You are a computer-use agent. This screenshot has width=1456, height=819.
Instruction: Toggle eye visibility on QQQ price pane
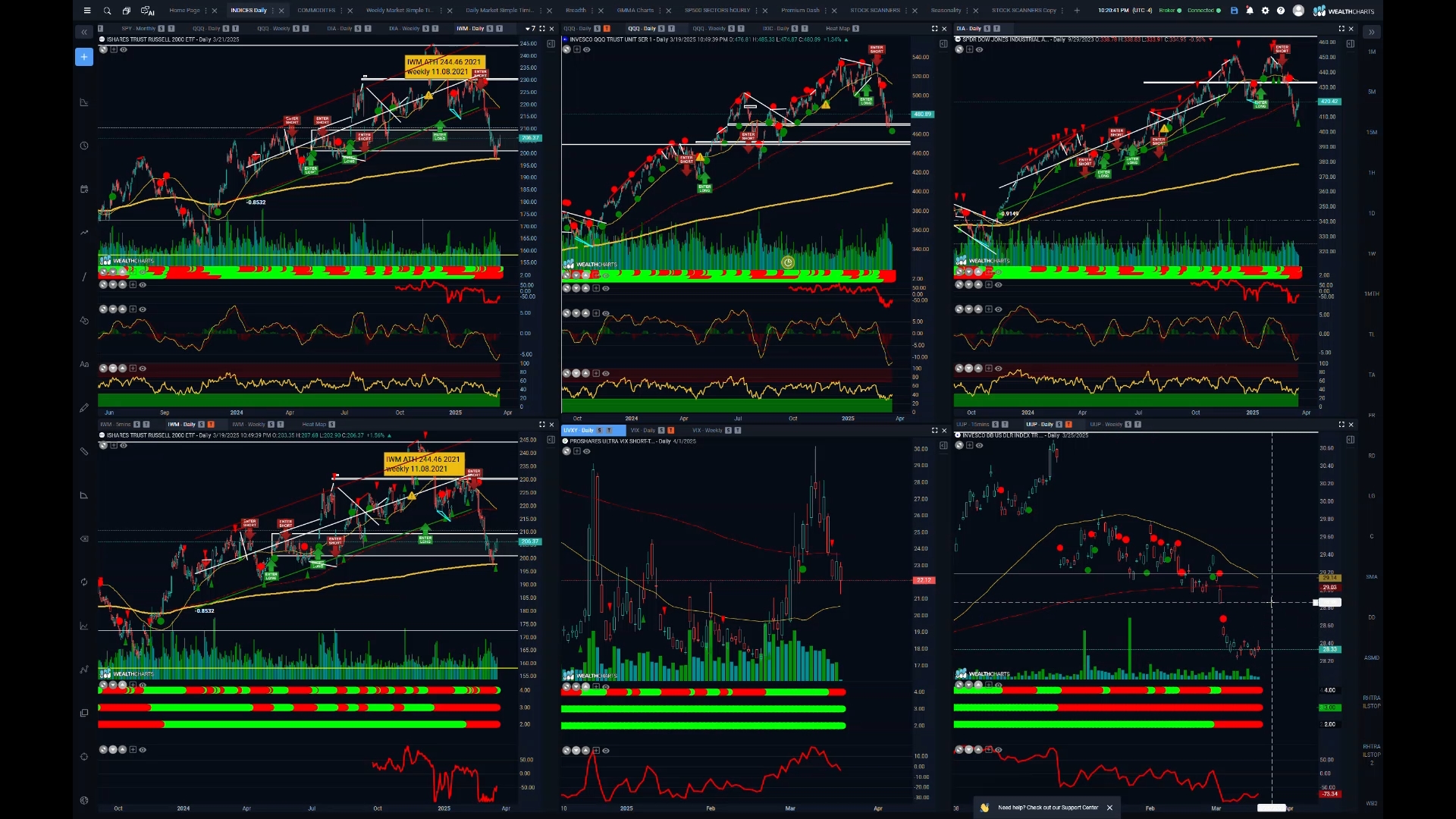tap(587, 49)
